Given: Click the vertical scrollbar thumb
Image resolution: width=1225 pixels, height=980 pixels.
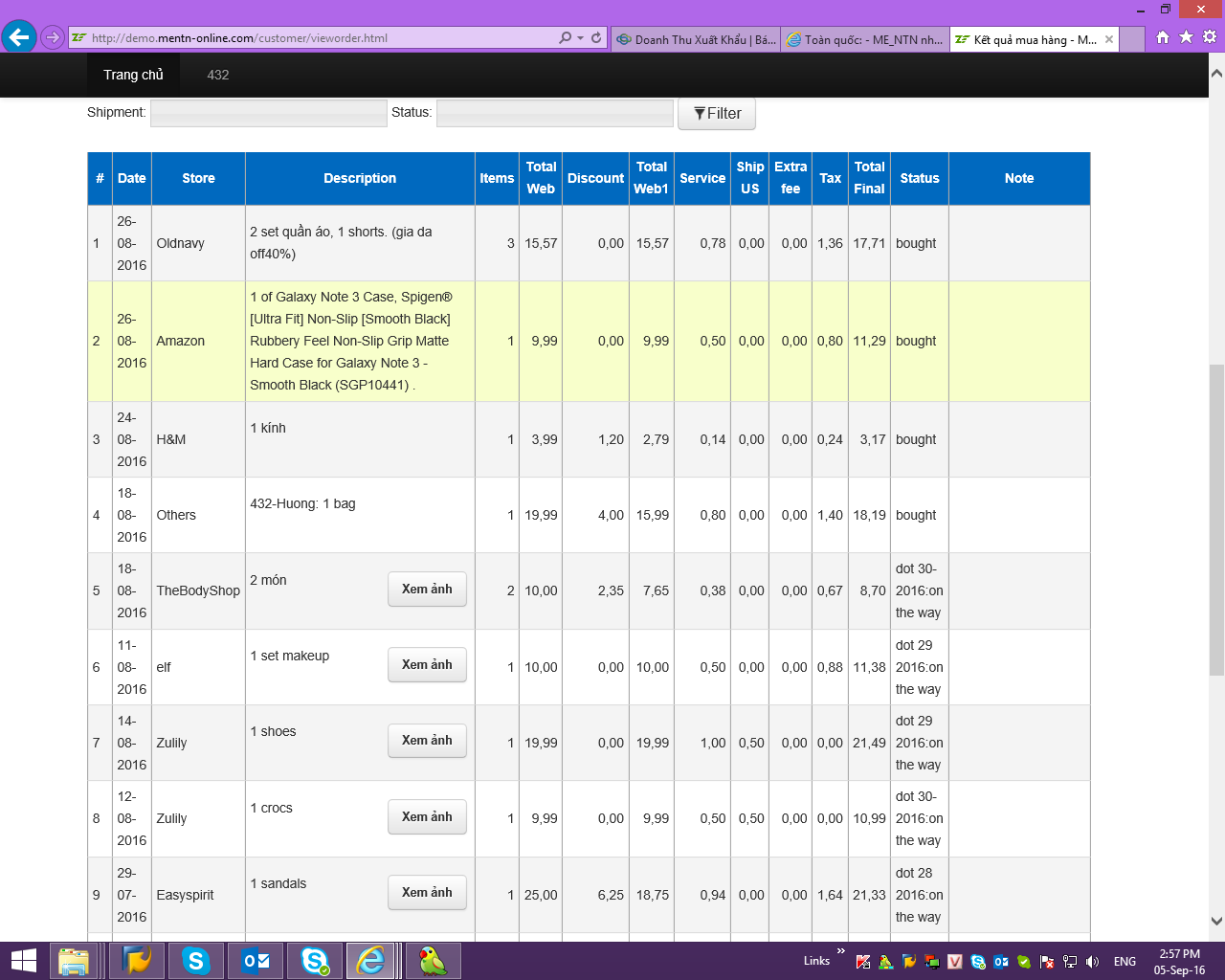Looking at the screenshot, I should (x=1216, y=520).
